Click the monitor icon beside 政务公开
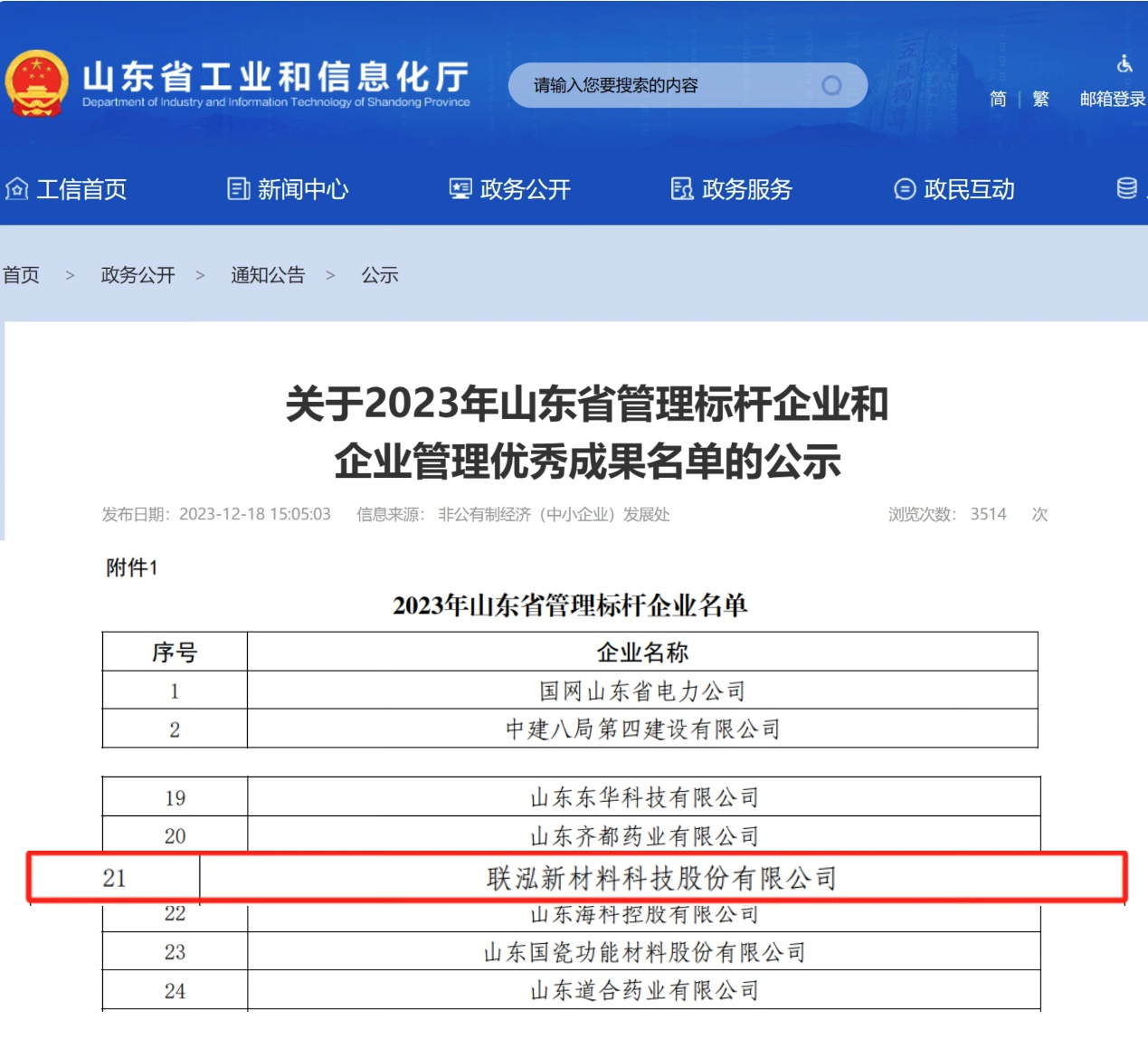1148x1048 pixels. pyautogui.click(x=460, y=188)
